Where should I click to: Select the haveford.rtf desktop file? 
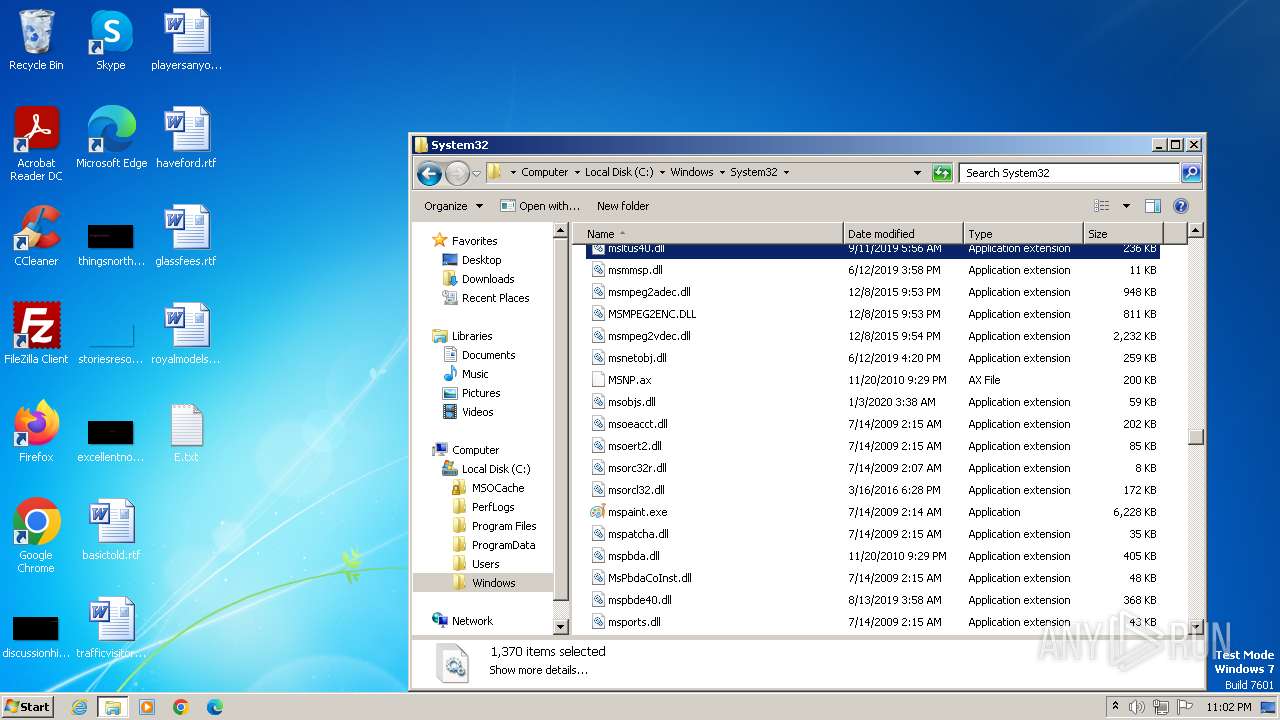click(186, 138)
